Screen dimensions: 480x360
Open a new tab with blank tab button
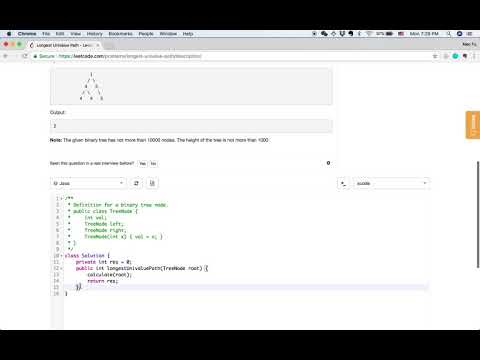[x=109, y=45]
